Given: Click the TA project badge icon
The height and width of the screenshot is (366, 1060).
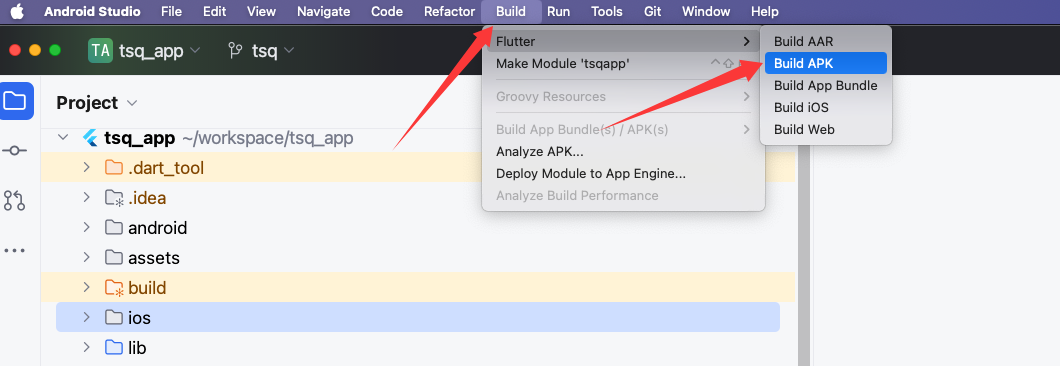Looking at the screenshot, I should point(100,50).
